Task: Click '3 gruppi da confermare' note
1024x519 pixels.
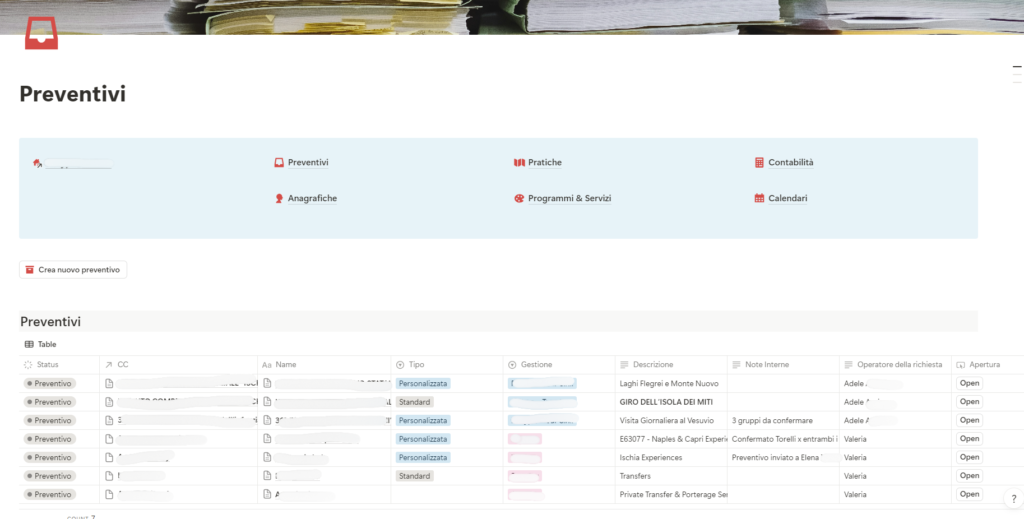Action: click(x=772, y=420)
